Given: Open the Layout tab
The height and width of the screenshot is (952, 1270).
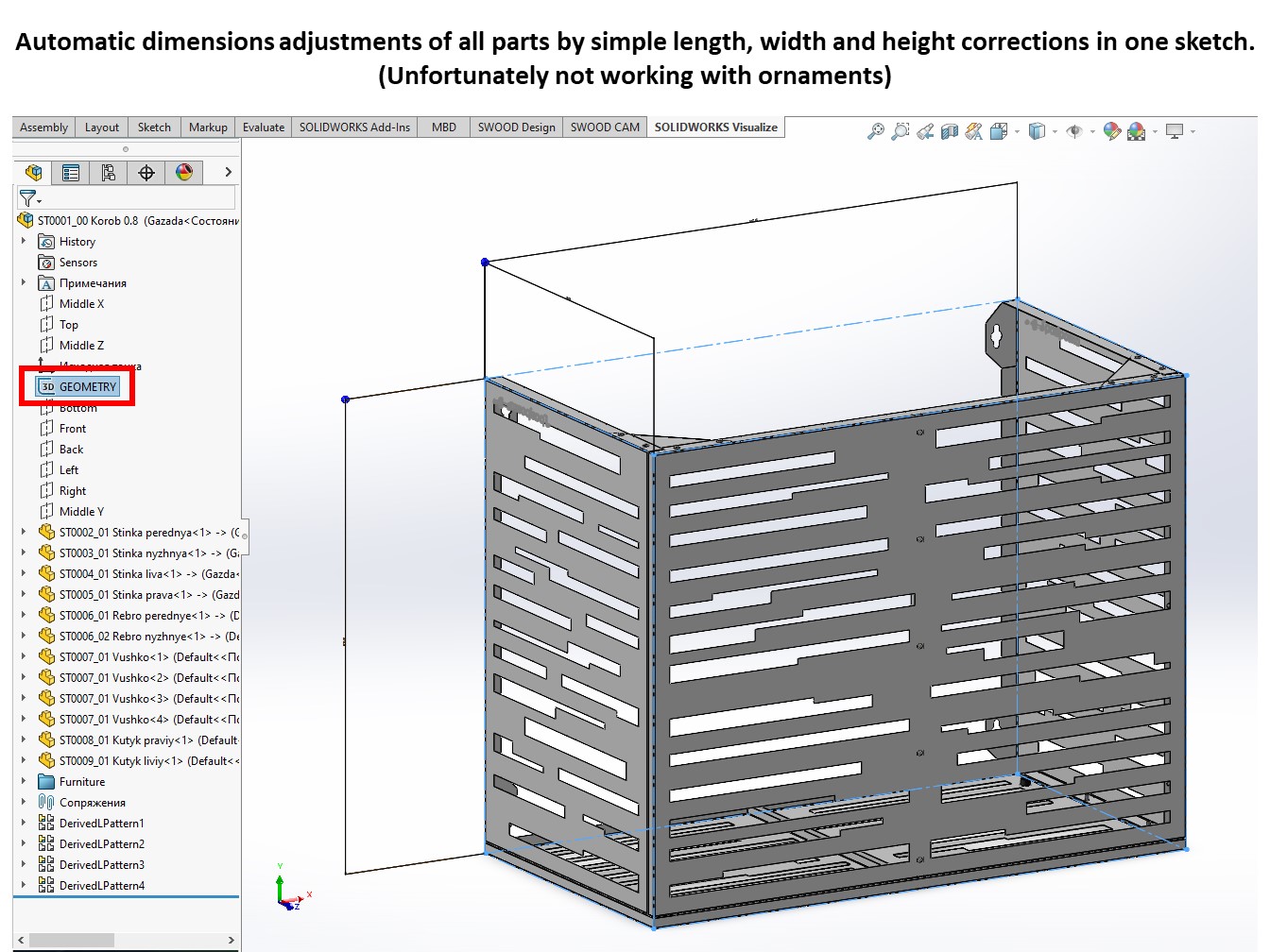Looking at the screenshot, I should coord(102,127).
